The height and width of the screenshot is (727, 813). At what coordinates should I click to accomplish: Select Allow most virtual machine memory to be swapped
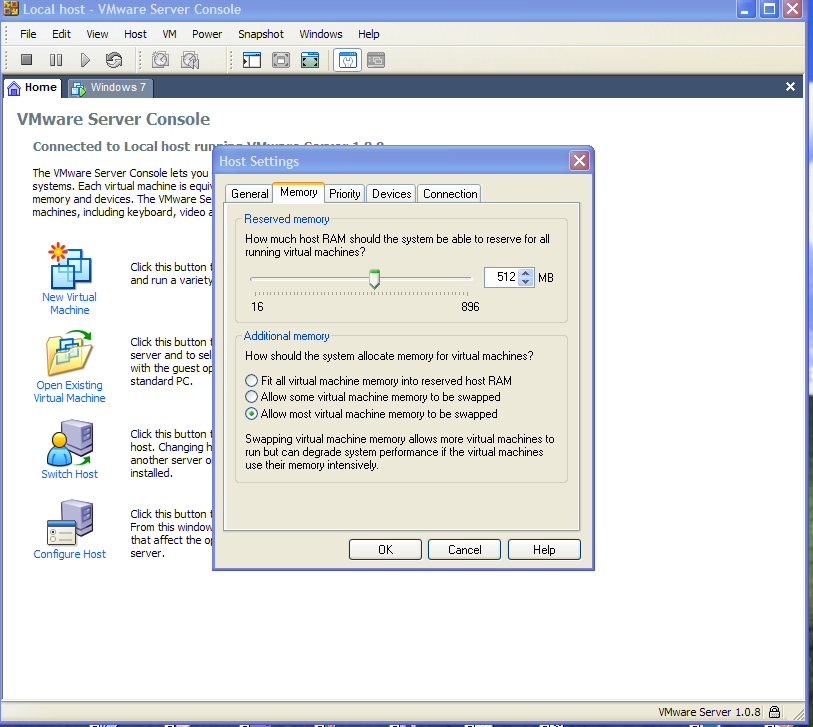251,414
